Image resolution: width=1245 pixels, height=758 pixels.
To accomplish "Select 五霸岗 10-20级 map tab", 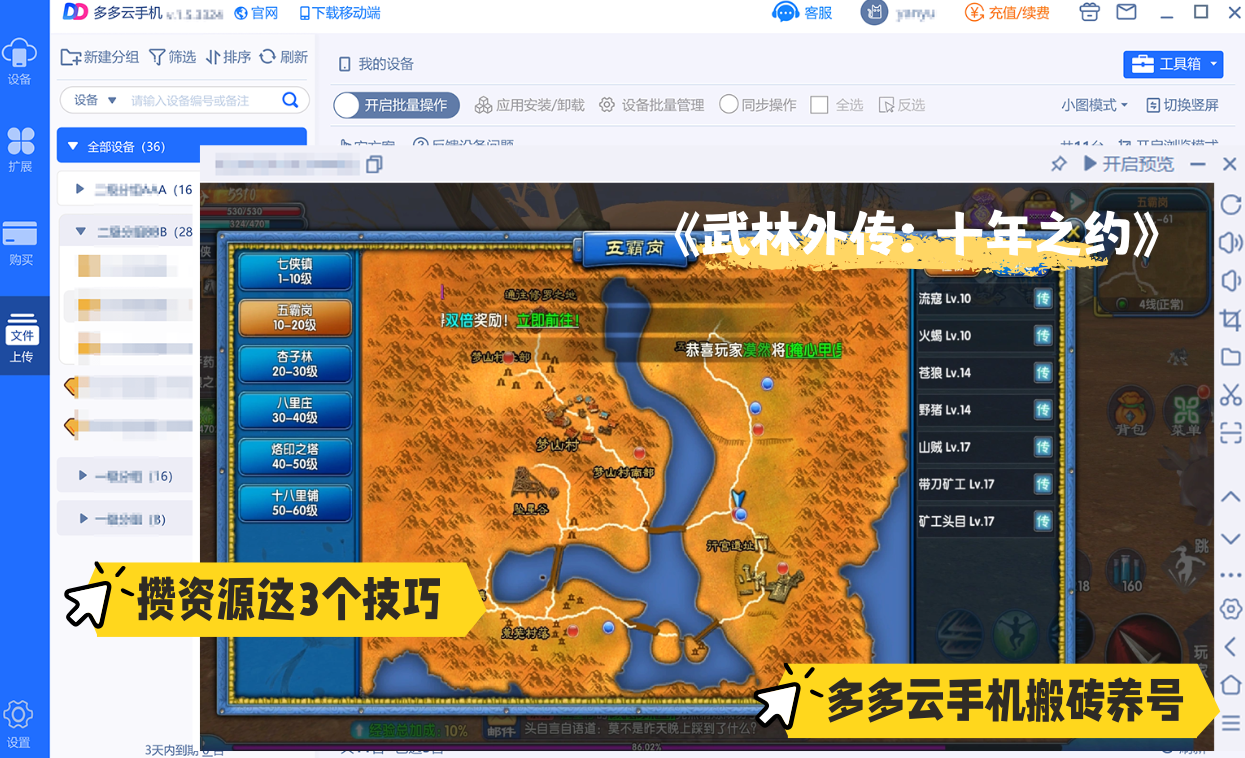I will coord(296,318).
